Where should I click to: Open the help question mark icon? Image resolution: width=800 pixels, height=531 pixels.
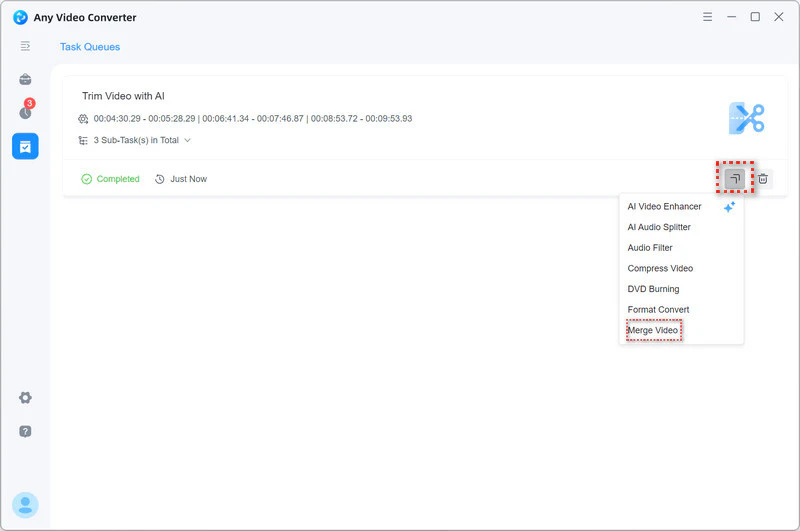pyautogui.click(x=25, y=432)
